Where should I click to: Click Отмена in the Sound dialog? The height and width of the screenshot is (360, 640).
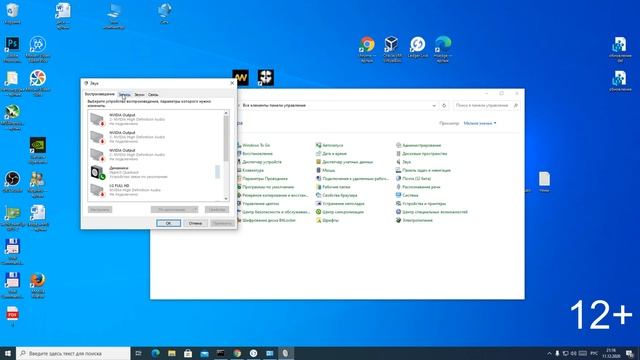pyautogui.click(x=196, y=223)
